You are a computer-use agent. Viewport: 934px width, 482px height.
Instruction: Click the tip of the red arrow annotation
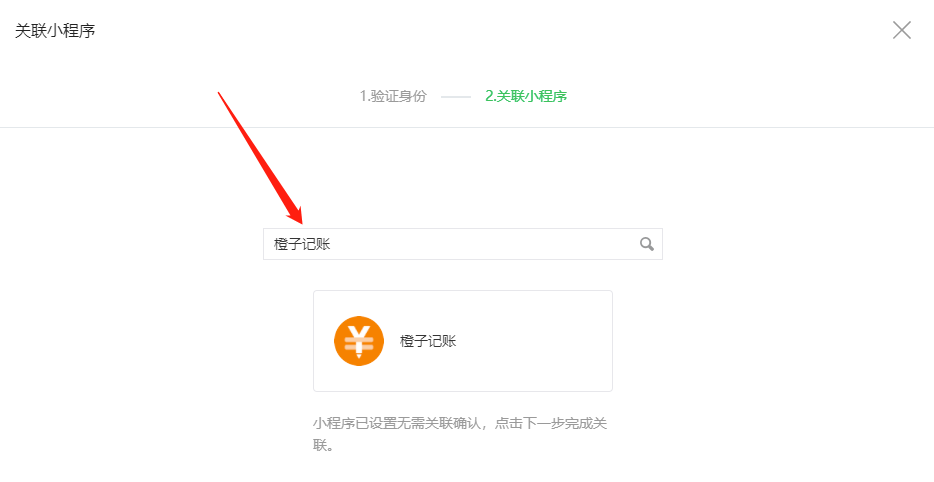301,222
